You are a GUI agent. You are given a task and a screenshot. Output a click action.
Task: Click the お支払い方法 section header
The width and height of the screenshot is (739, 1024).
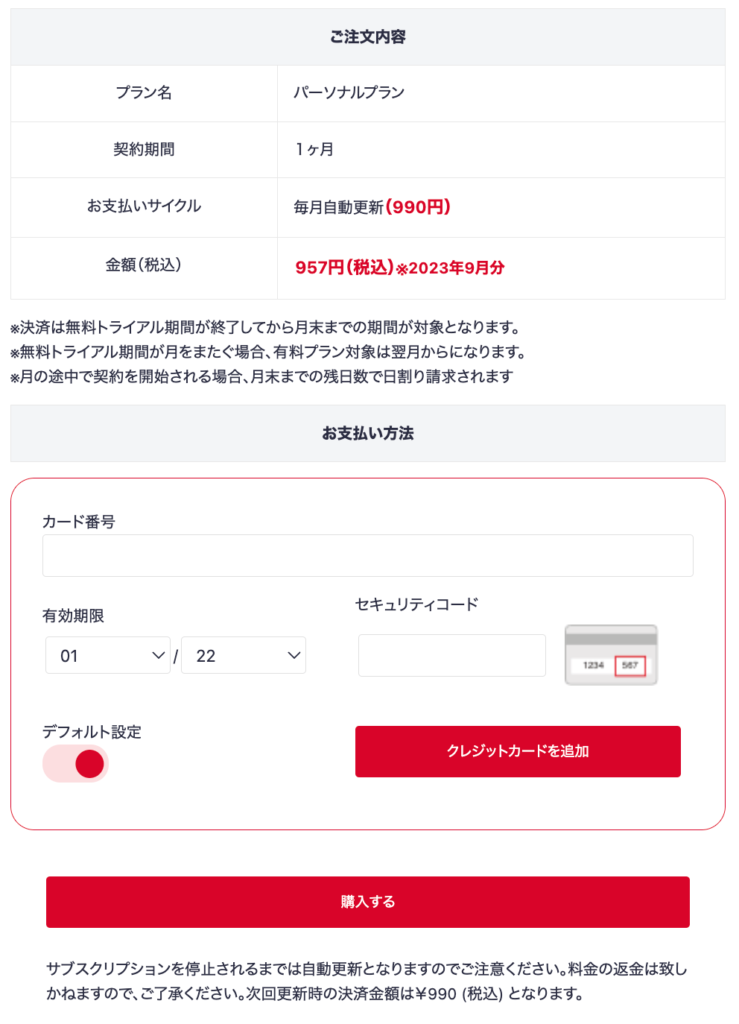(367, 433)
